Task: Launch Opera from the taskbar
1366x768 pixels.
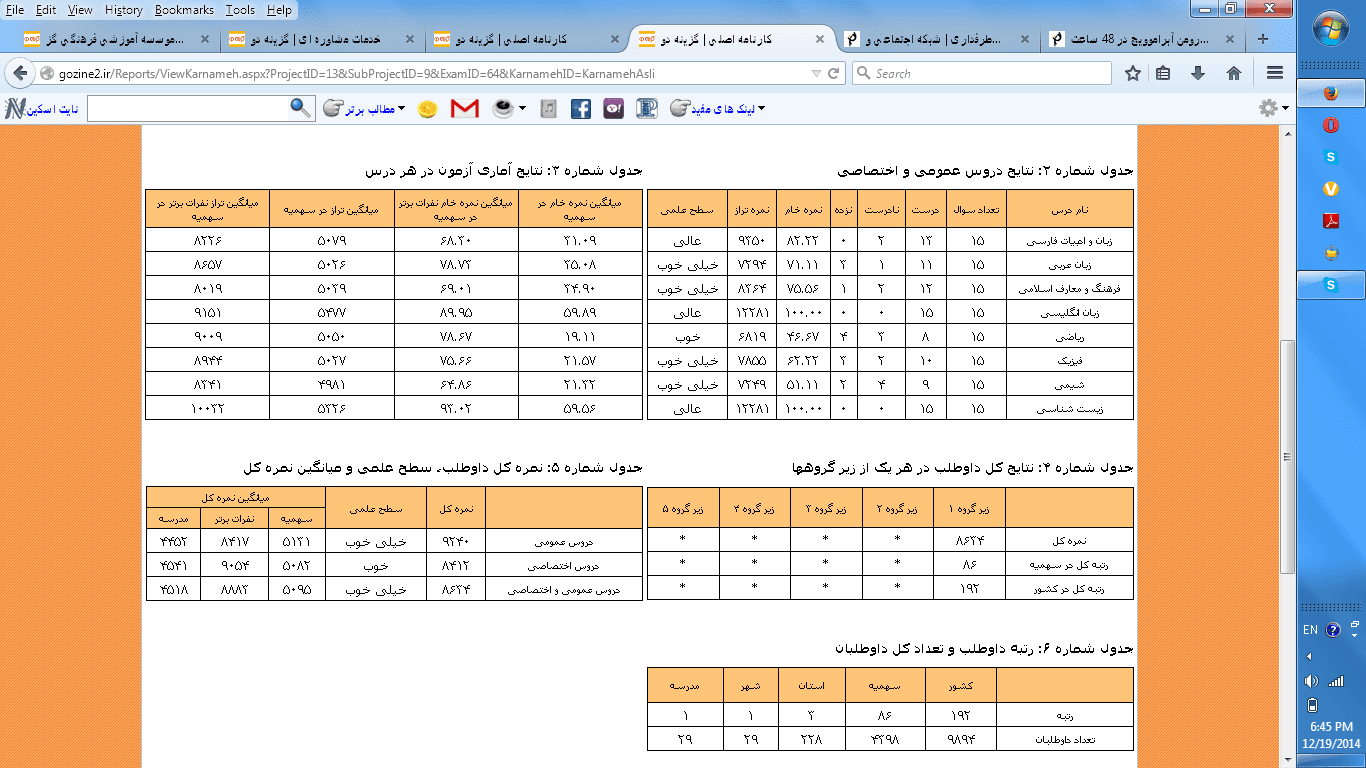Action: point(1330,125)
